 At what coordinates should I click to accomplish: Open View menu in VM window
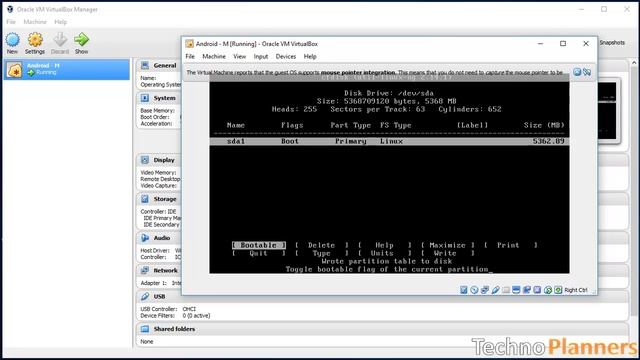coord(240,56)
